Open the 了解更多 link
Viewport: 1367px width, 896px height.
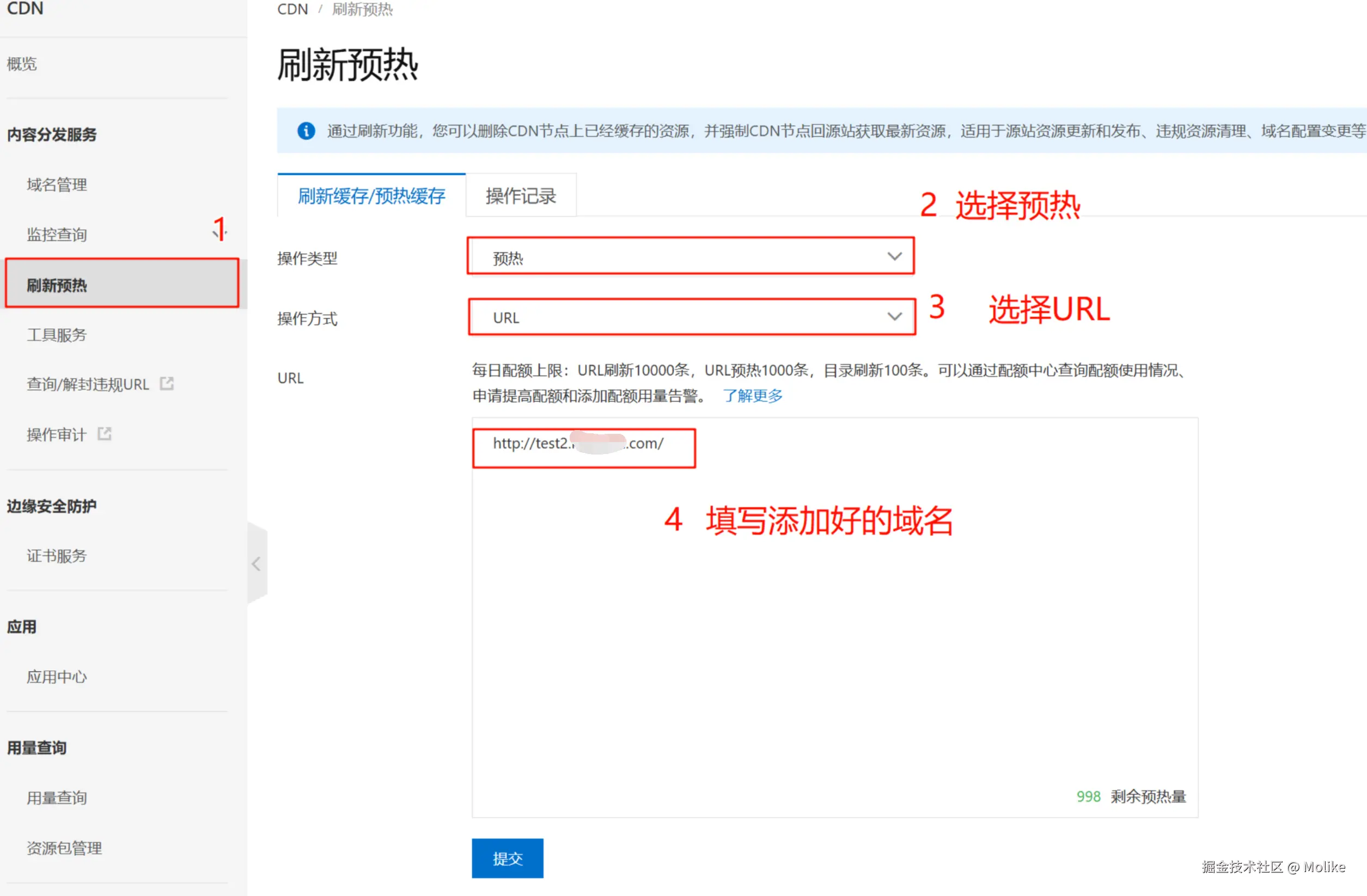pos(753,396)
